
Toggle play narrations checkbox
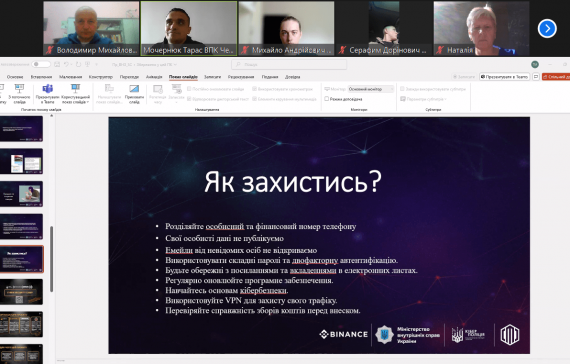click(x=189, y=99)
